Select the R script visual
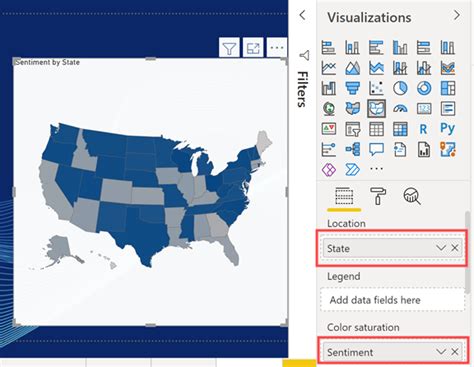474x367 pixels. pyautogui.click(x=423, y=129)
